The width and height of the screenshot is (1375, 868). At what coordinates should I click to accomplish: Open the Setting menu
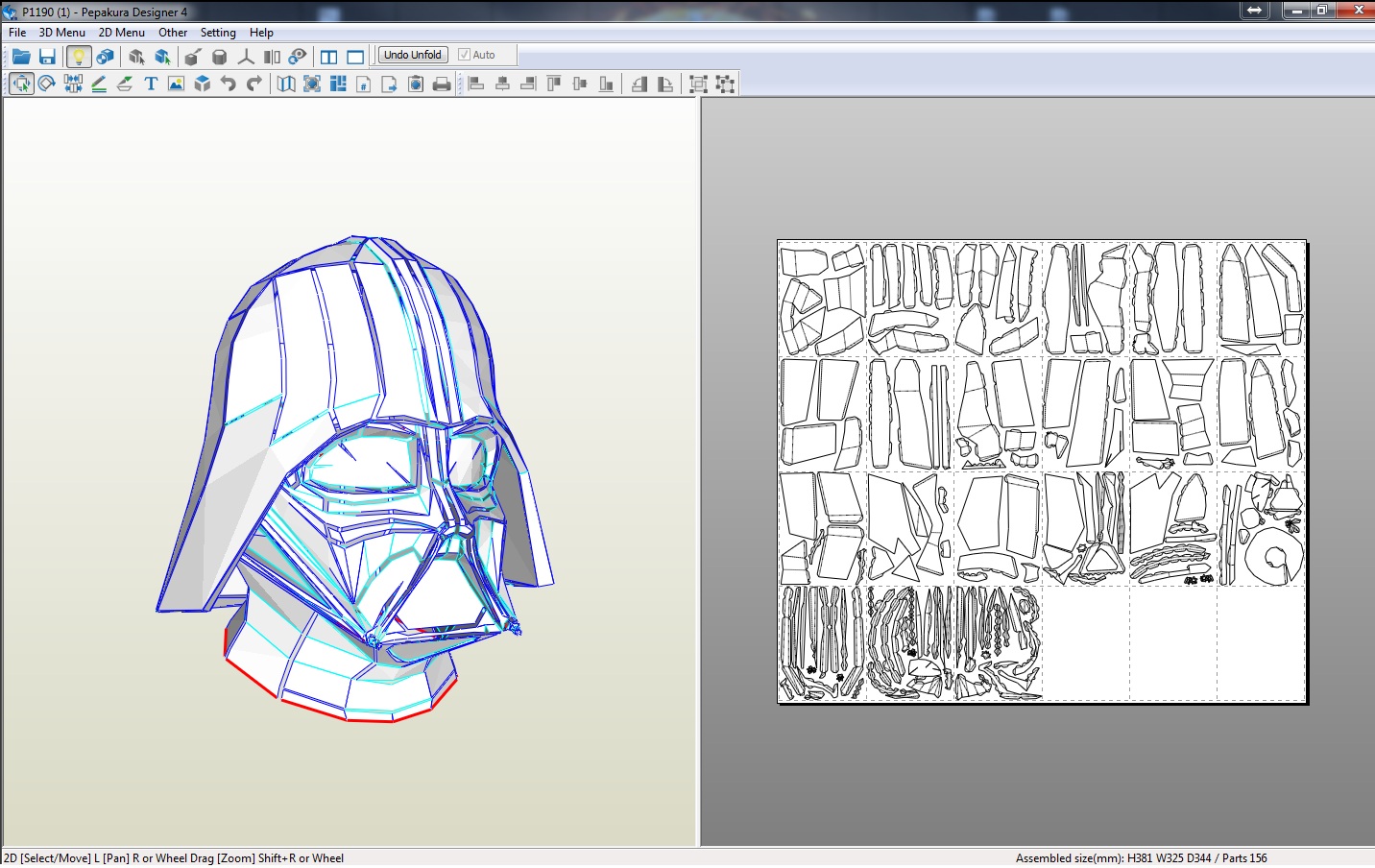218,32
